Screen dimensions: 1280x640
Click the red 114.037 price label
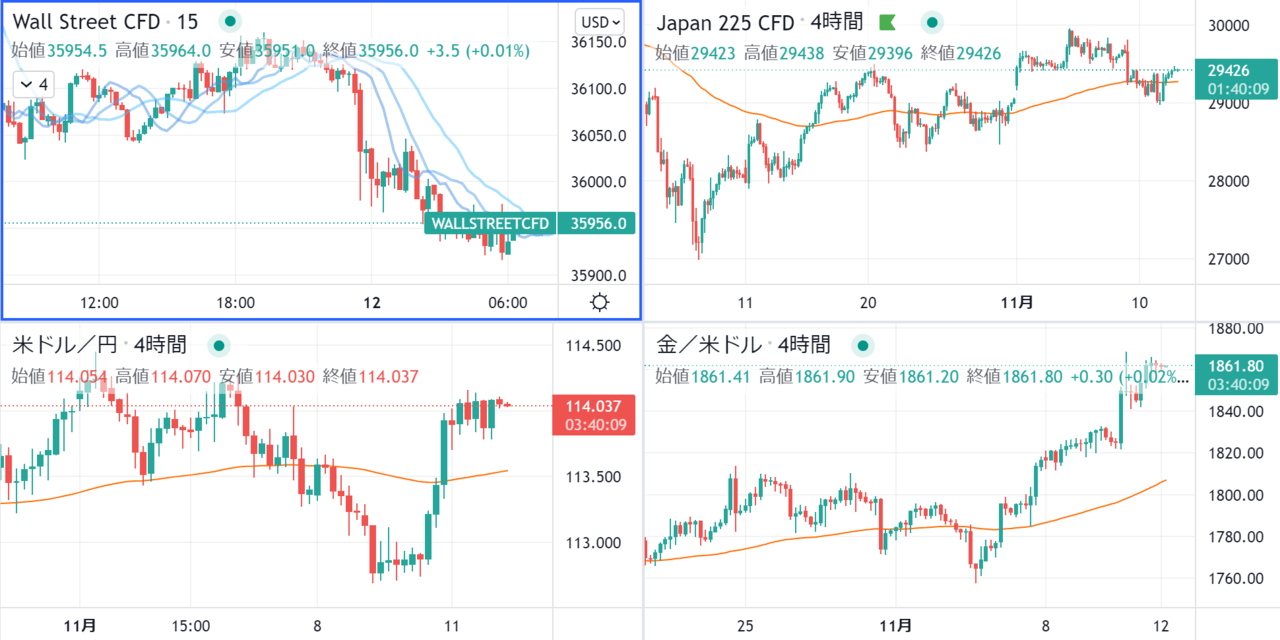tap(593, 406)
